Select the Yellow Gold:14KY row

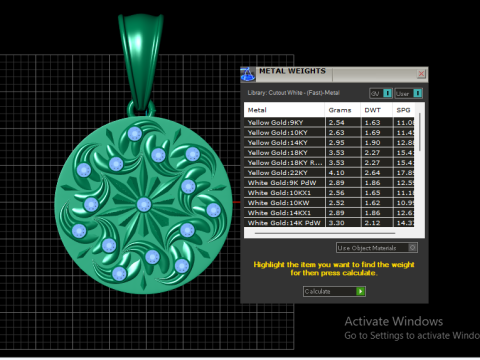point(329,142)
